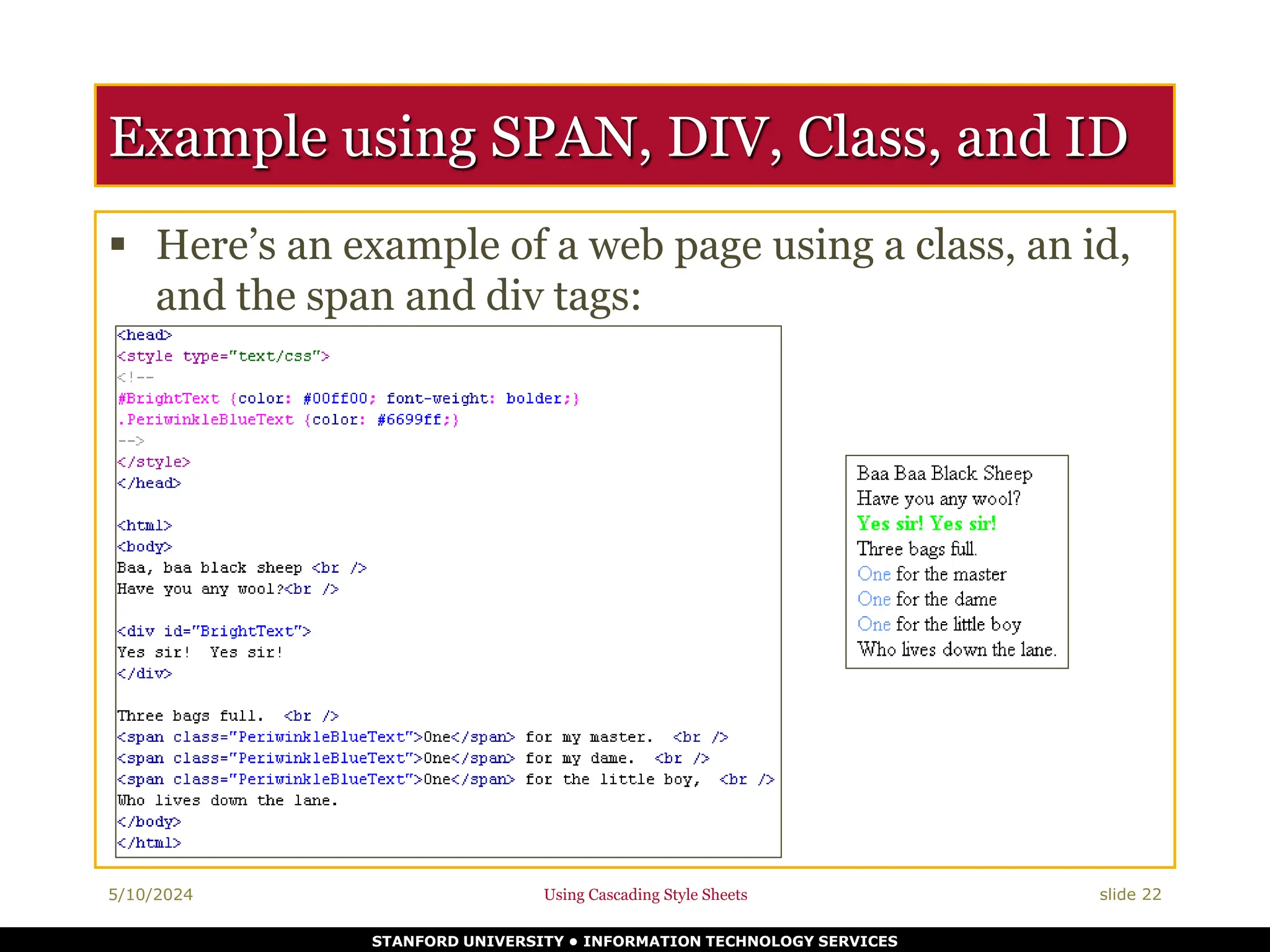Click the '<head>' code line
This screenshot has width=1270, height=952.
[144, 335]
